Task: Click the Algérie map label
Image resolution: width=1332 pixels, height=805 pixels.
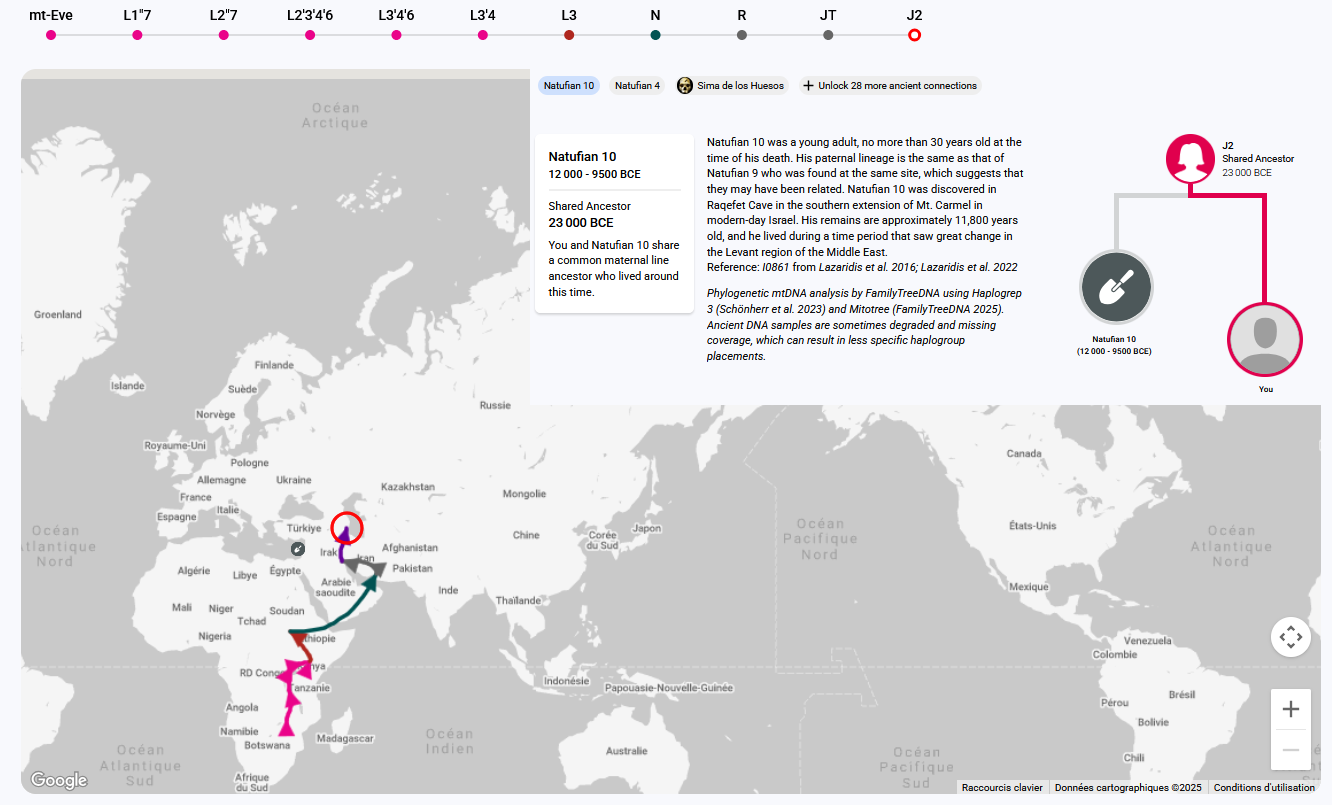Action: point(194,571)
